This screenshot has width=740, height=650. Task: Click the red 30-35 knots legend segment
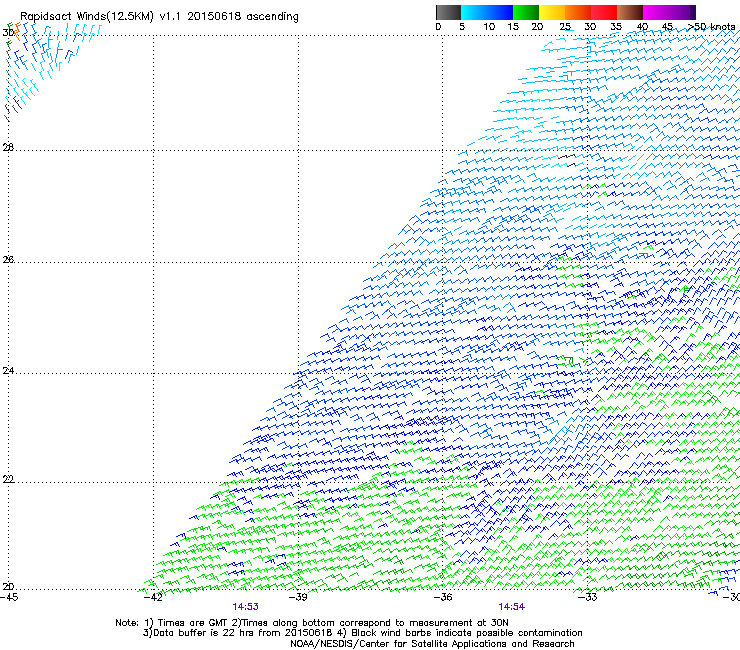point(604,12)
